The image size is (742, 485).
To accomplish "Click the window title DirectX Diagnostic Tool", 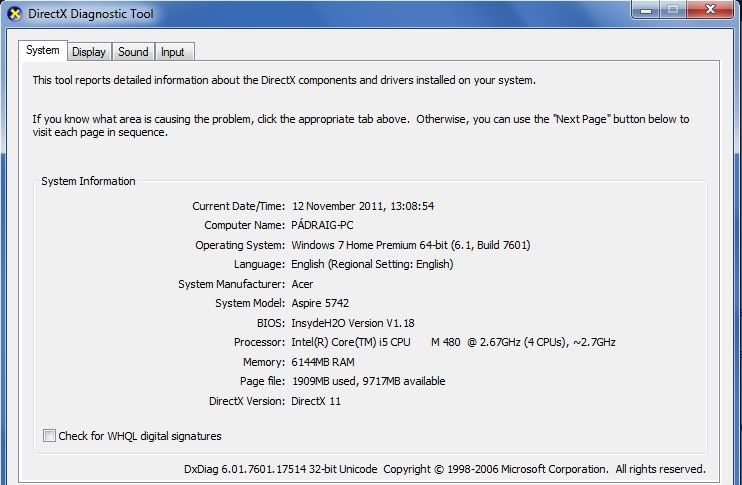I will (91, 14).
